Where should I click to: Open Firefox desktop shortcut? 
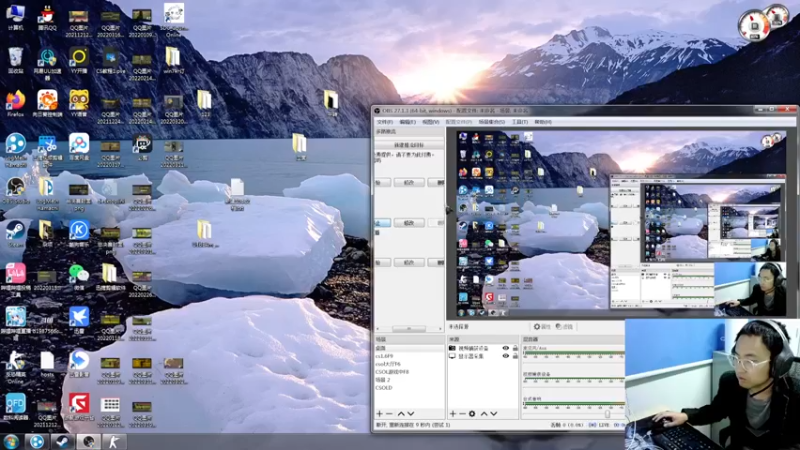pyautogui.click(x=16, y=104)
